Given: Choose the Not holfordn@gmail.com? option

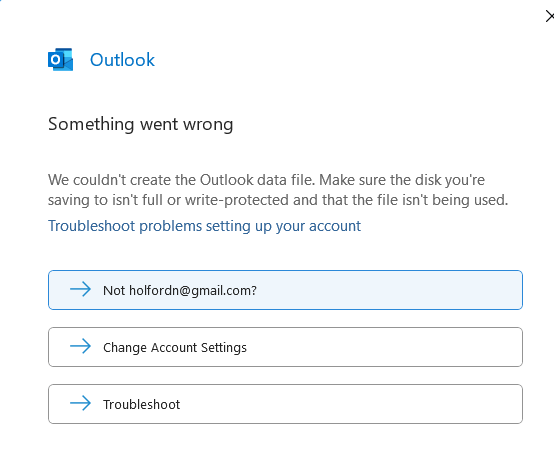Looking at the screenshot, I should pyautogui.click(x=285, y=290).
